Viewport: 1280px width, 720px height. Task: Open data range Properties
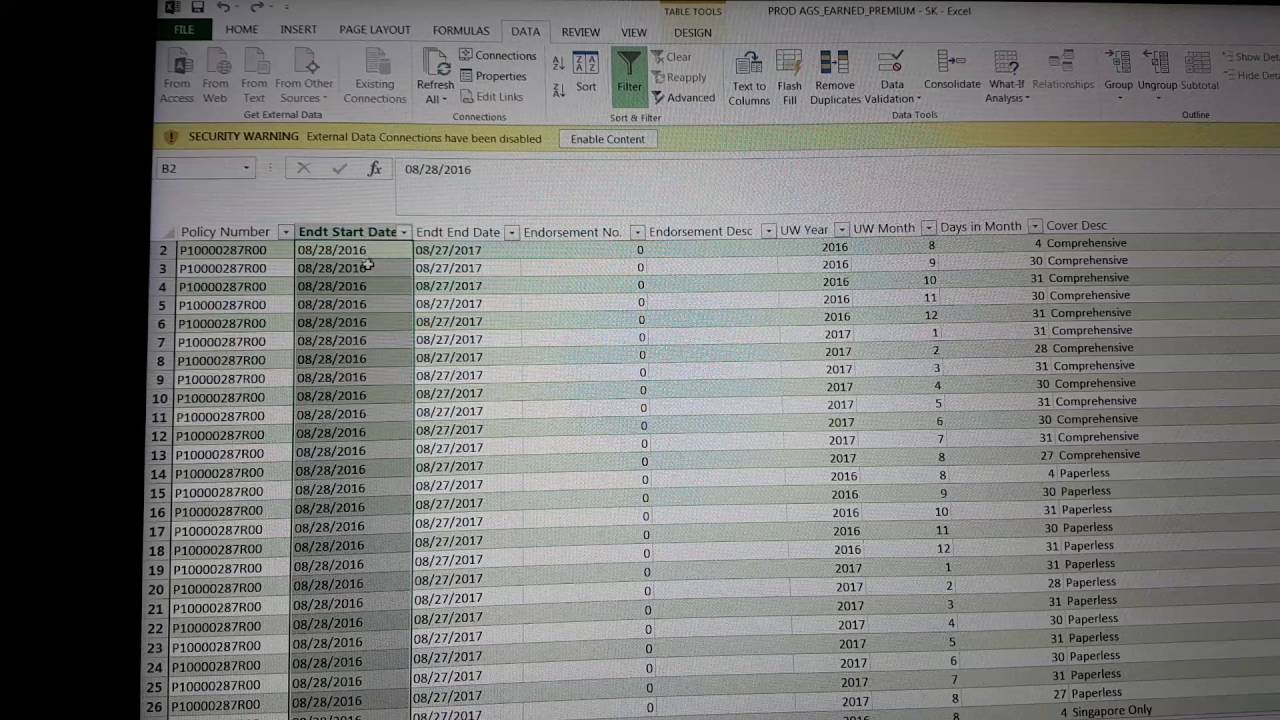pyautogui.click(x=493, y=76)
